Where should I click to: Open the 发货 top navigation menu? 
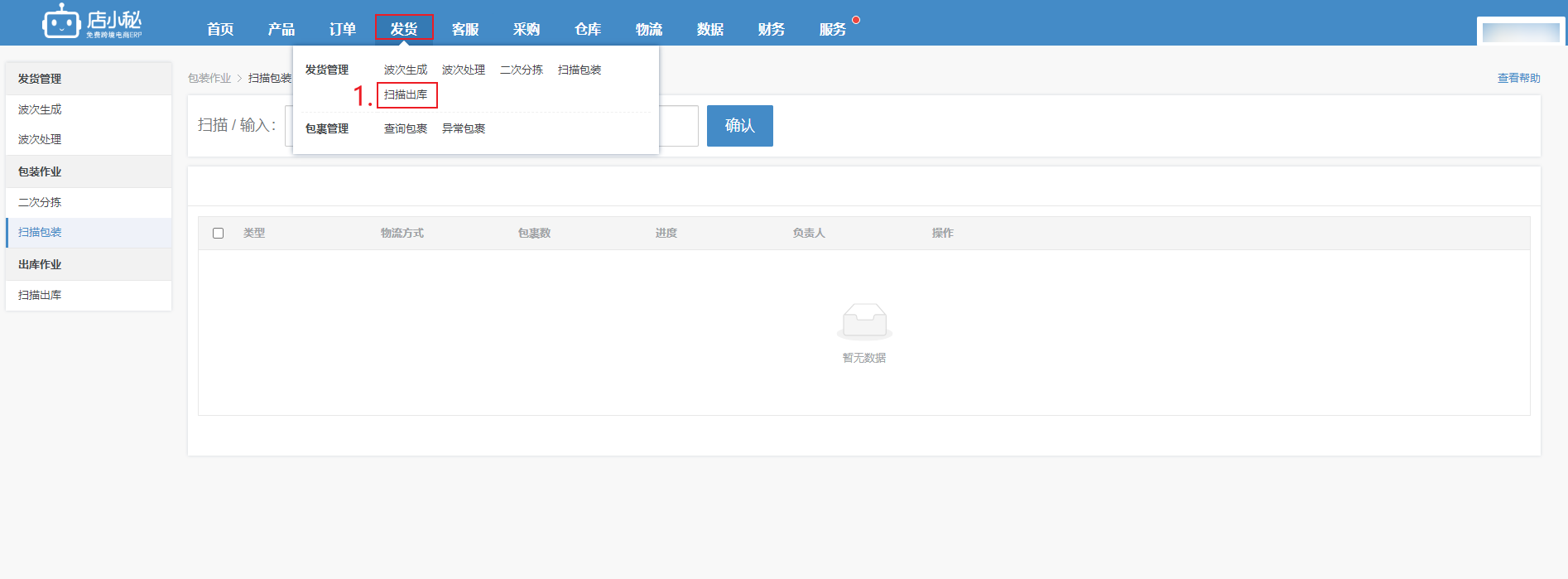404,29
